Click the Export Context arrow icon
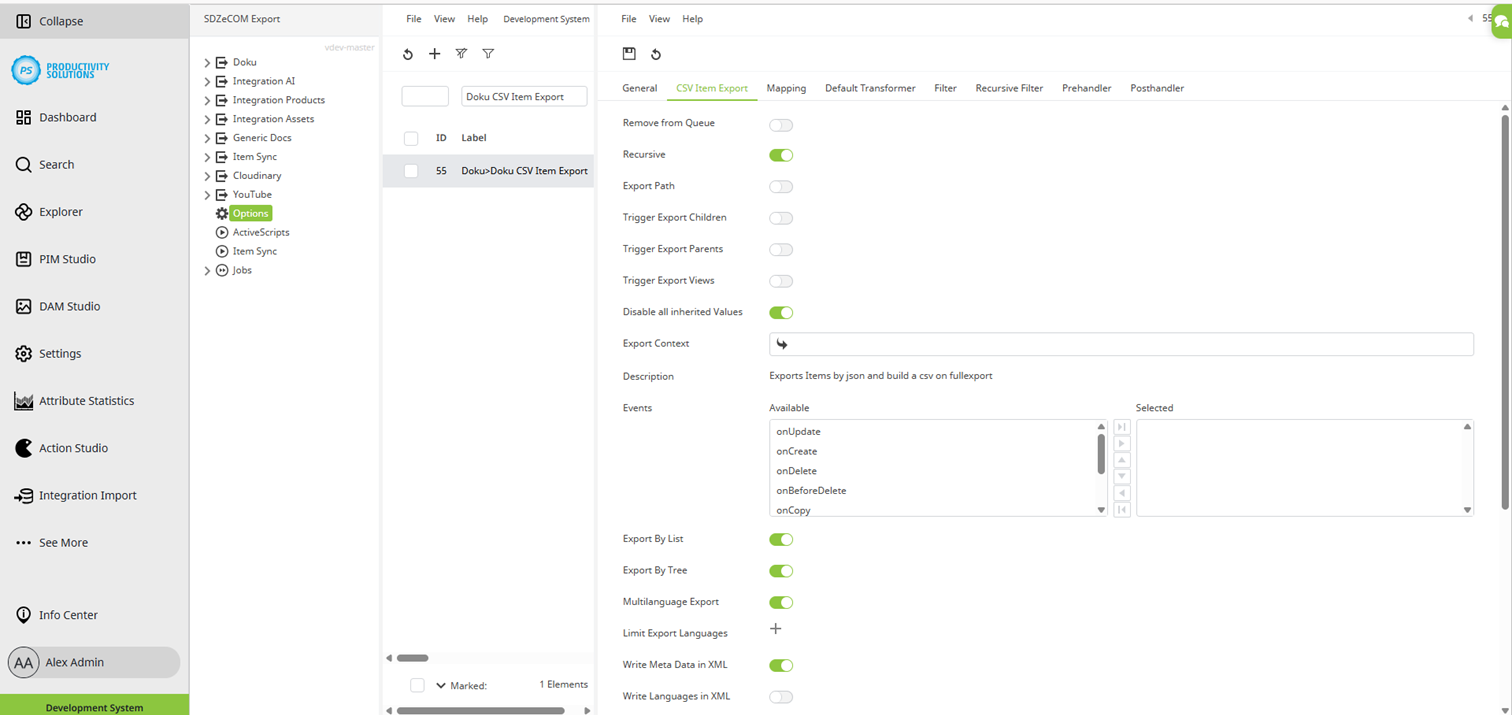1512x715 pixels. coord(782,344)
